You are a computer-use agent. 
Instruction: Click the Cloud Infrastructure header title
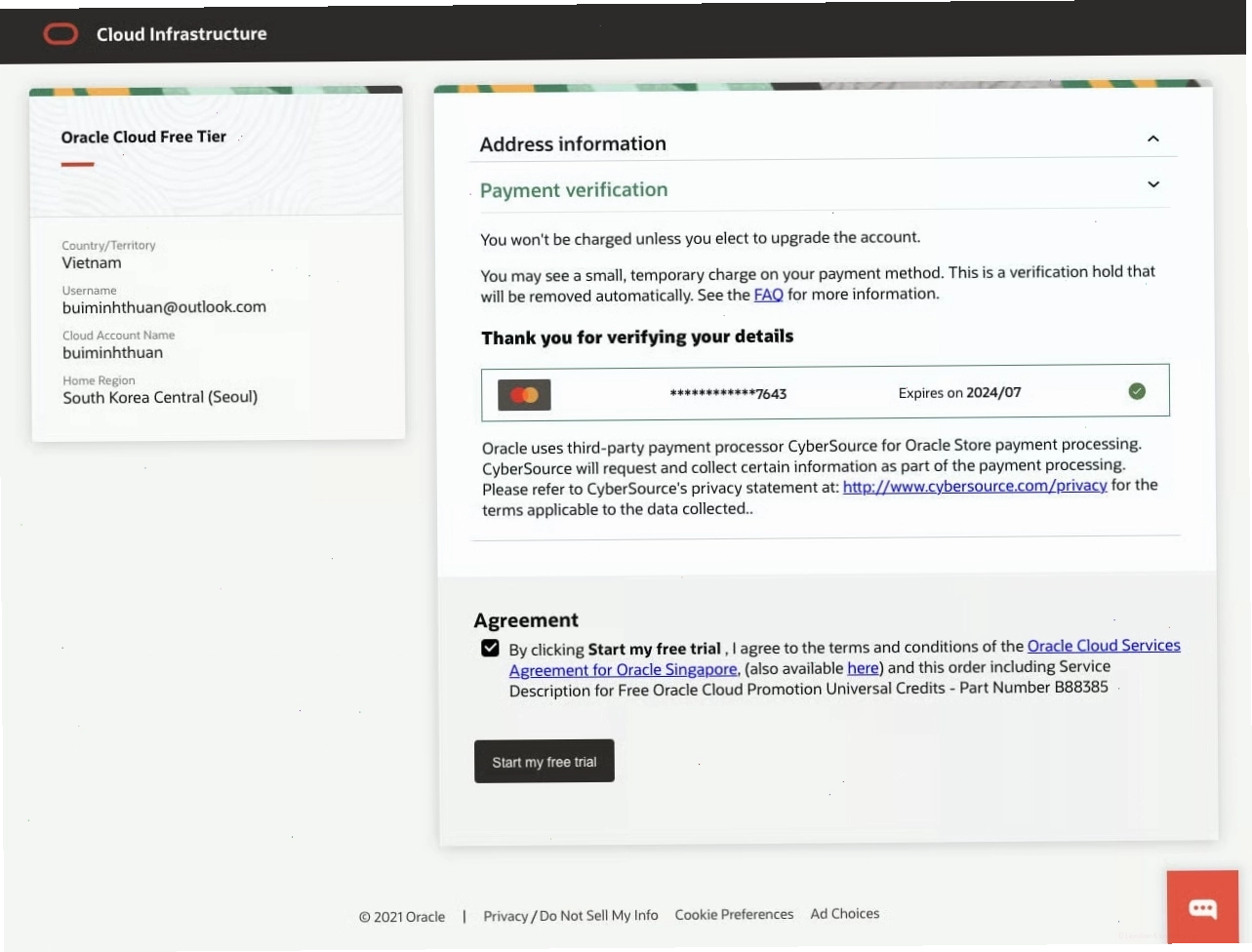(x=182, y=34)
